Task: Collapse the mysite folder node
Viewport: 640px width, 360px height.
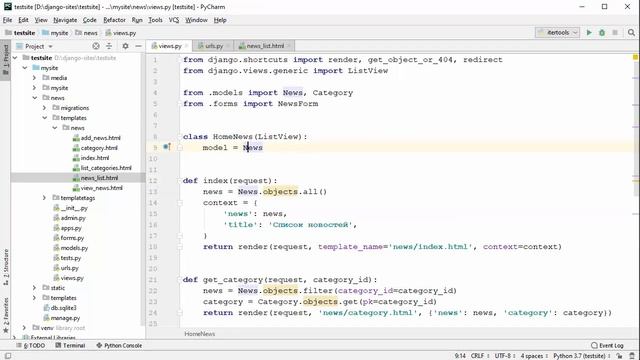Action: coord(25,68)
